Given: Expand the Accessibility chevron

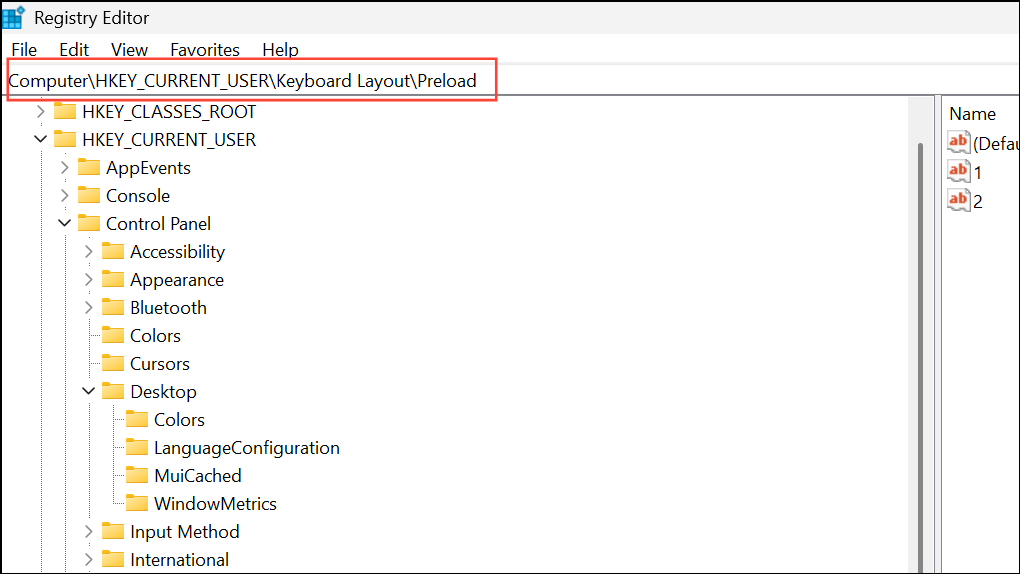Looking at the screenshot, I should [88, 251].
